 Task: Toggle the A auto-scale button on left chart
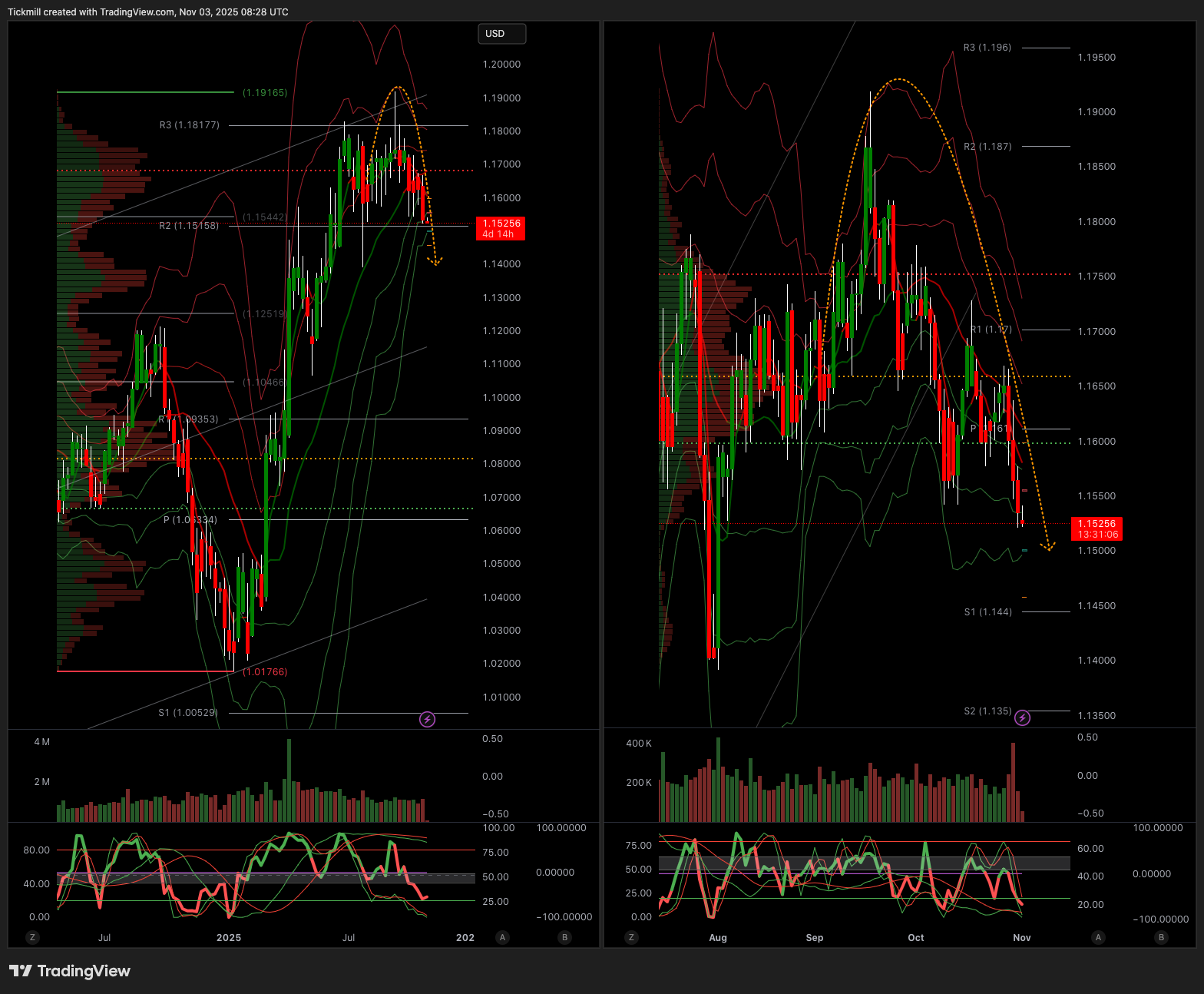click(502, 937)
